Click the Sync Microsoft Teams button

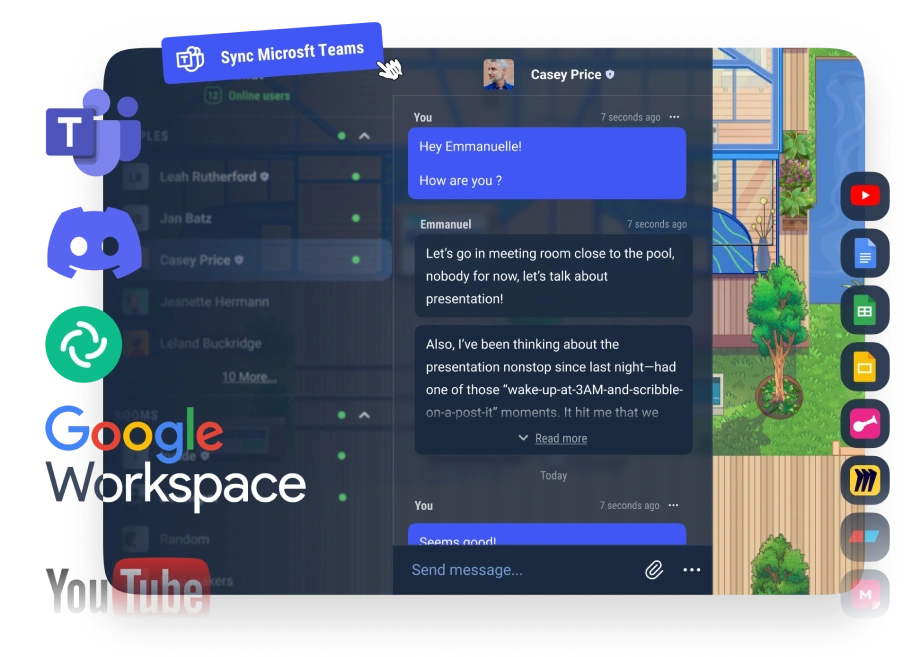pyautogui.click(x=272, y=53)
